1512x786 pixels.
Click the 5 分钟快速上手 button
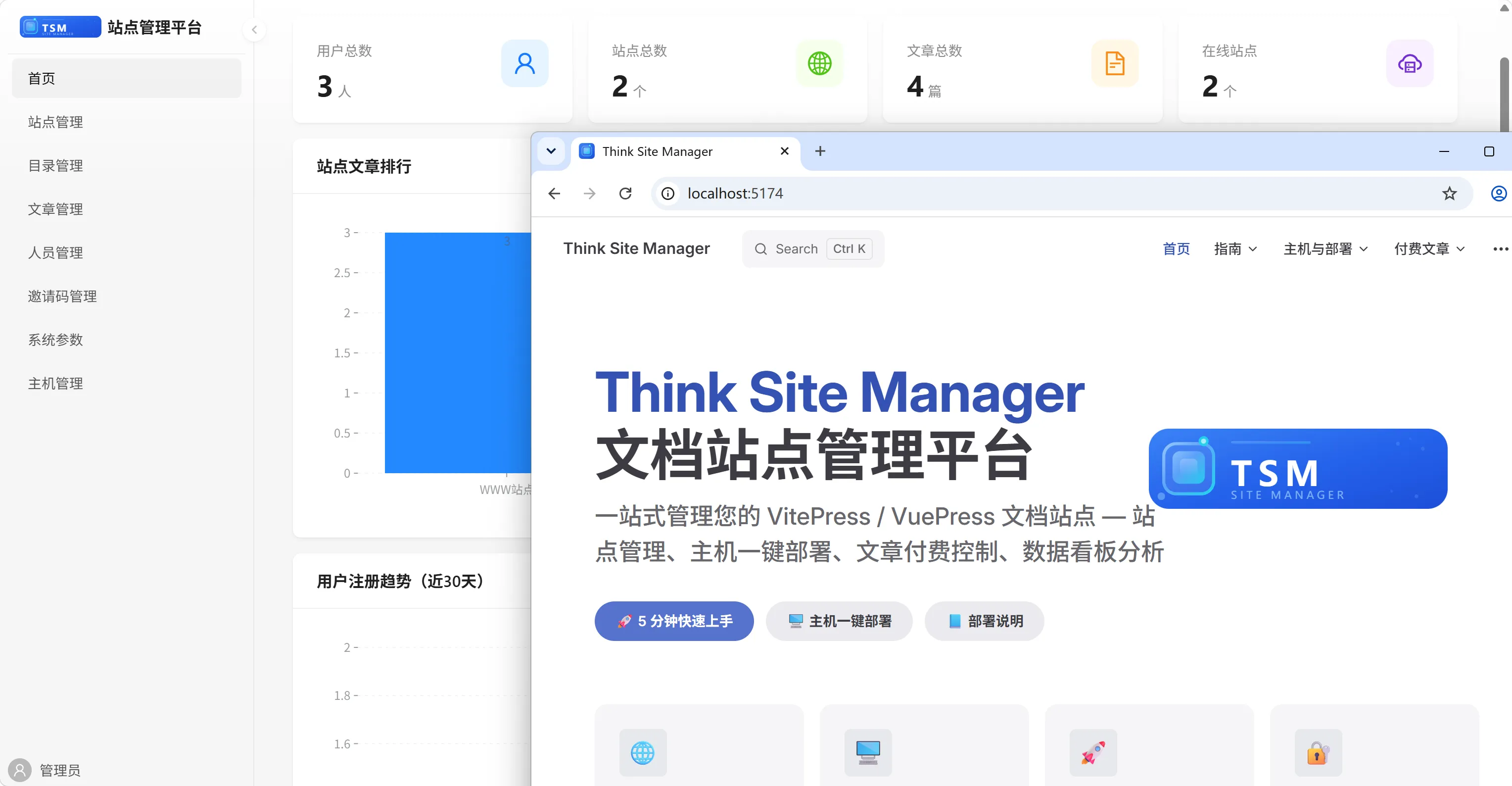674,621
